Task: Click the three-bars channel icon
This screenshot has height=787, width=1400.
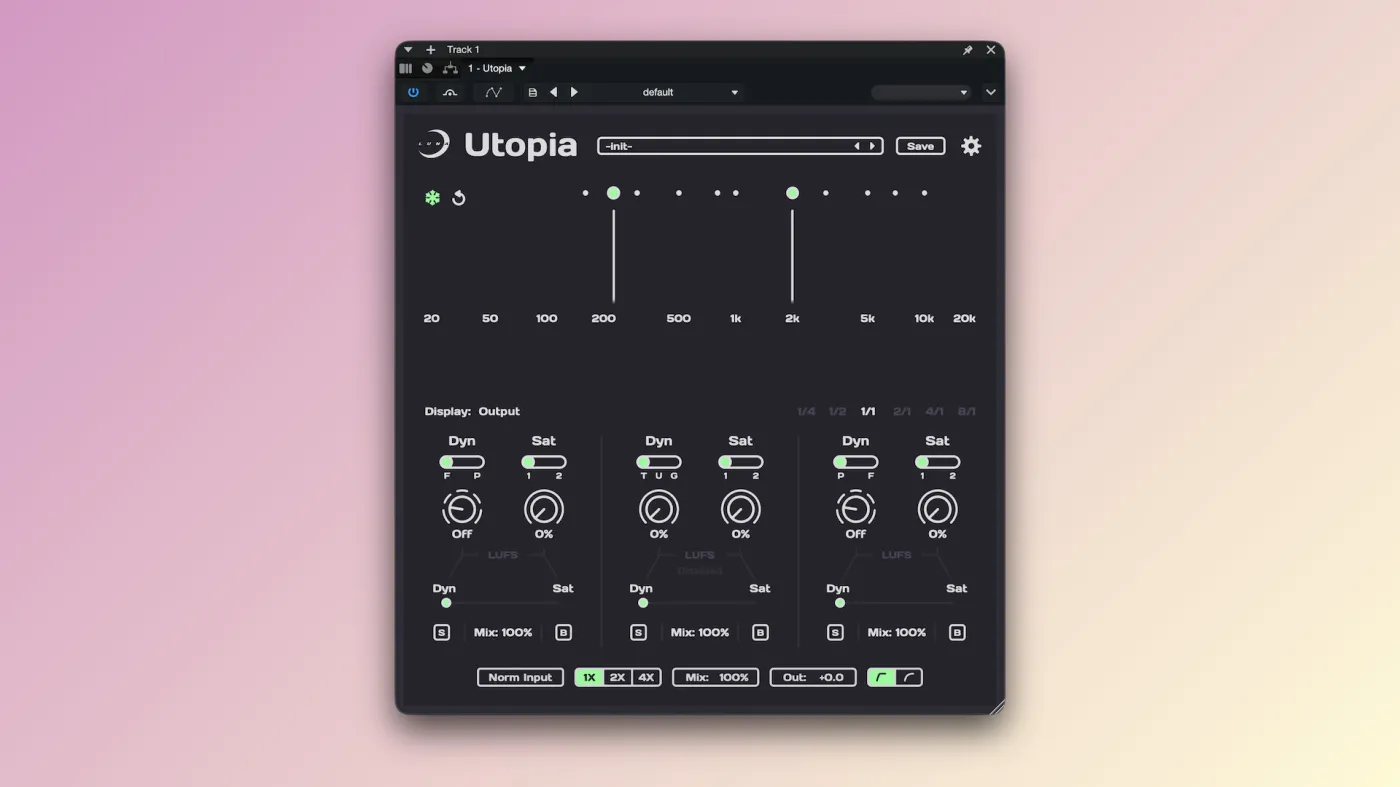Action: point(406,68)
